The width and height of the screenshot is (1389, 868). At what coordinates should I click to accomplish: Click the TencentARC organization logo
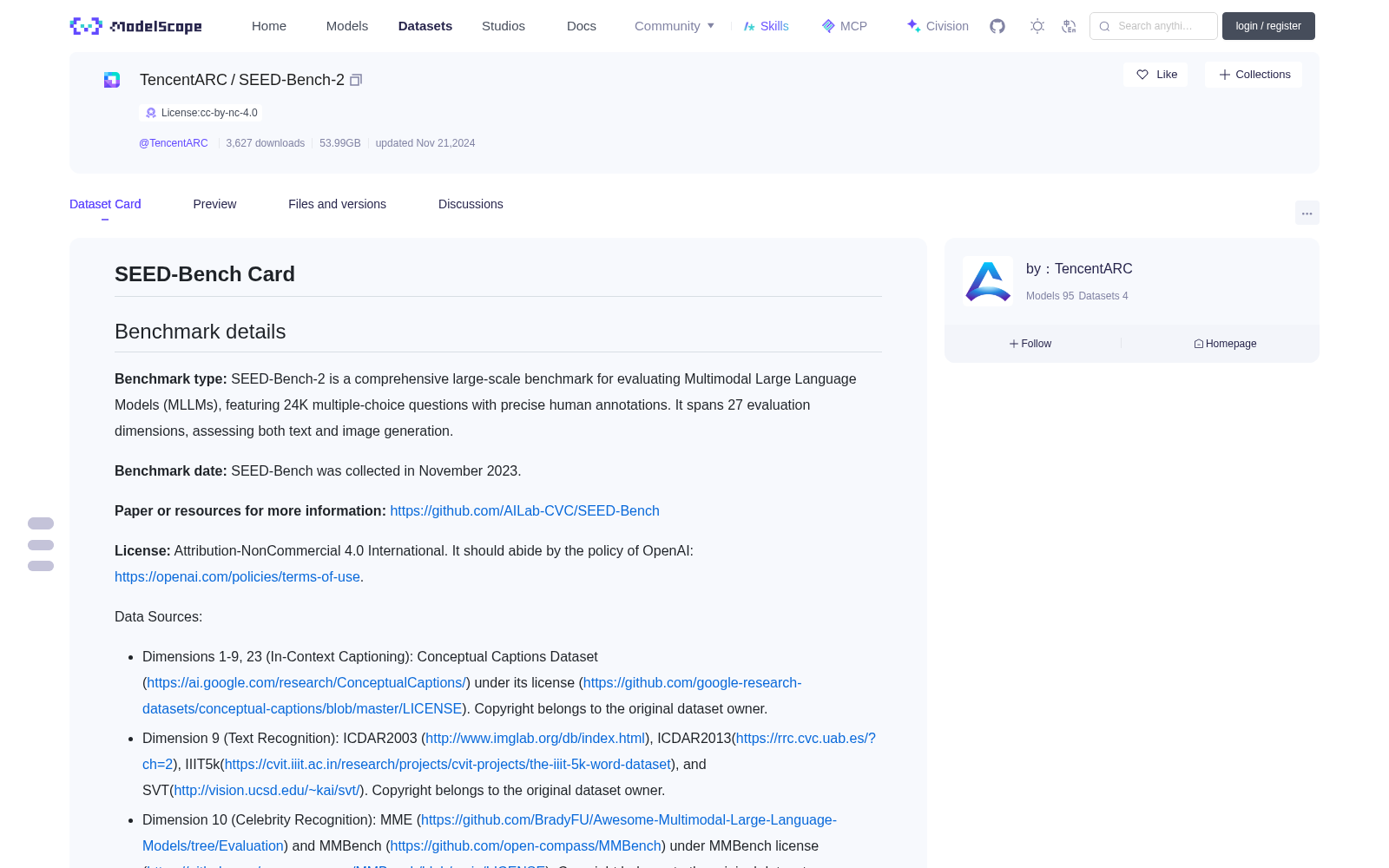coord(988,280)
